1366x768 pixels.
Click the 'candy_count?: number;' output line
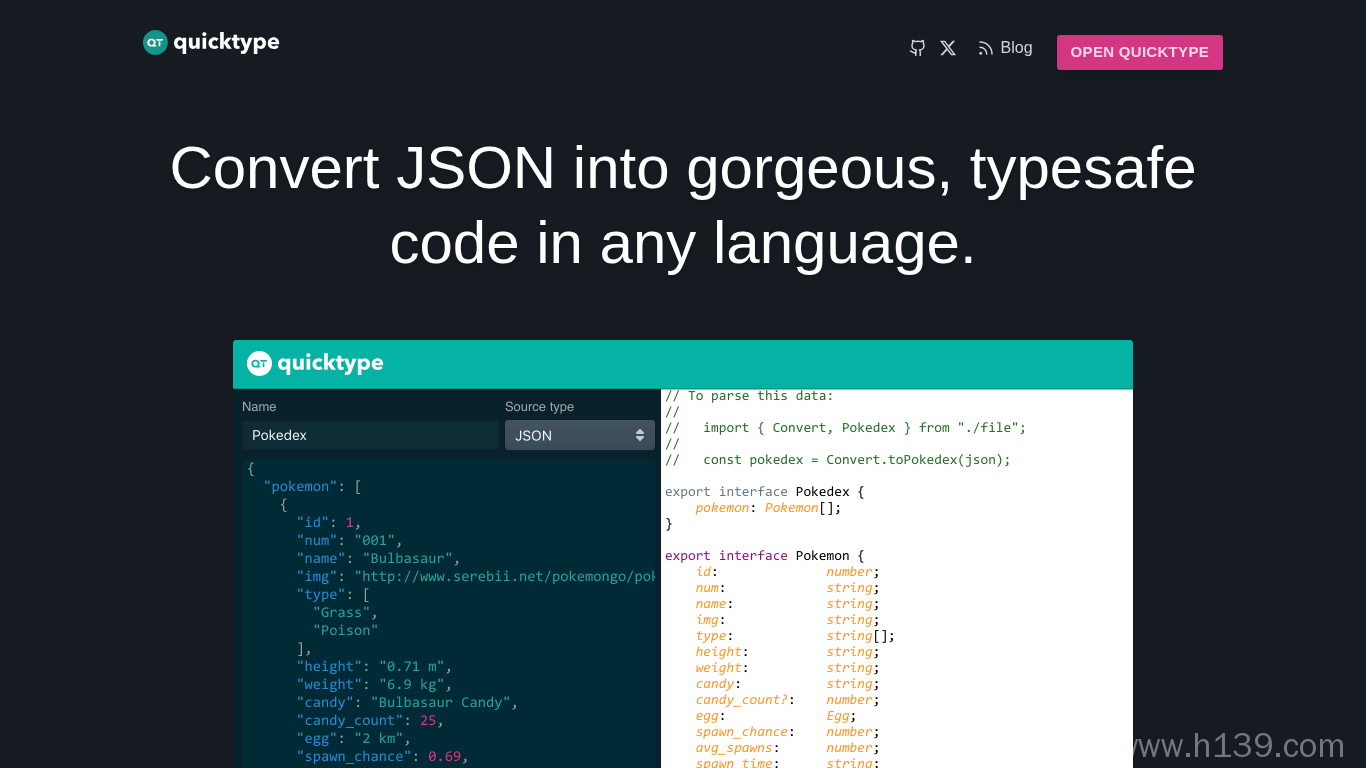coord(788,700)
